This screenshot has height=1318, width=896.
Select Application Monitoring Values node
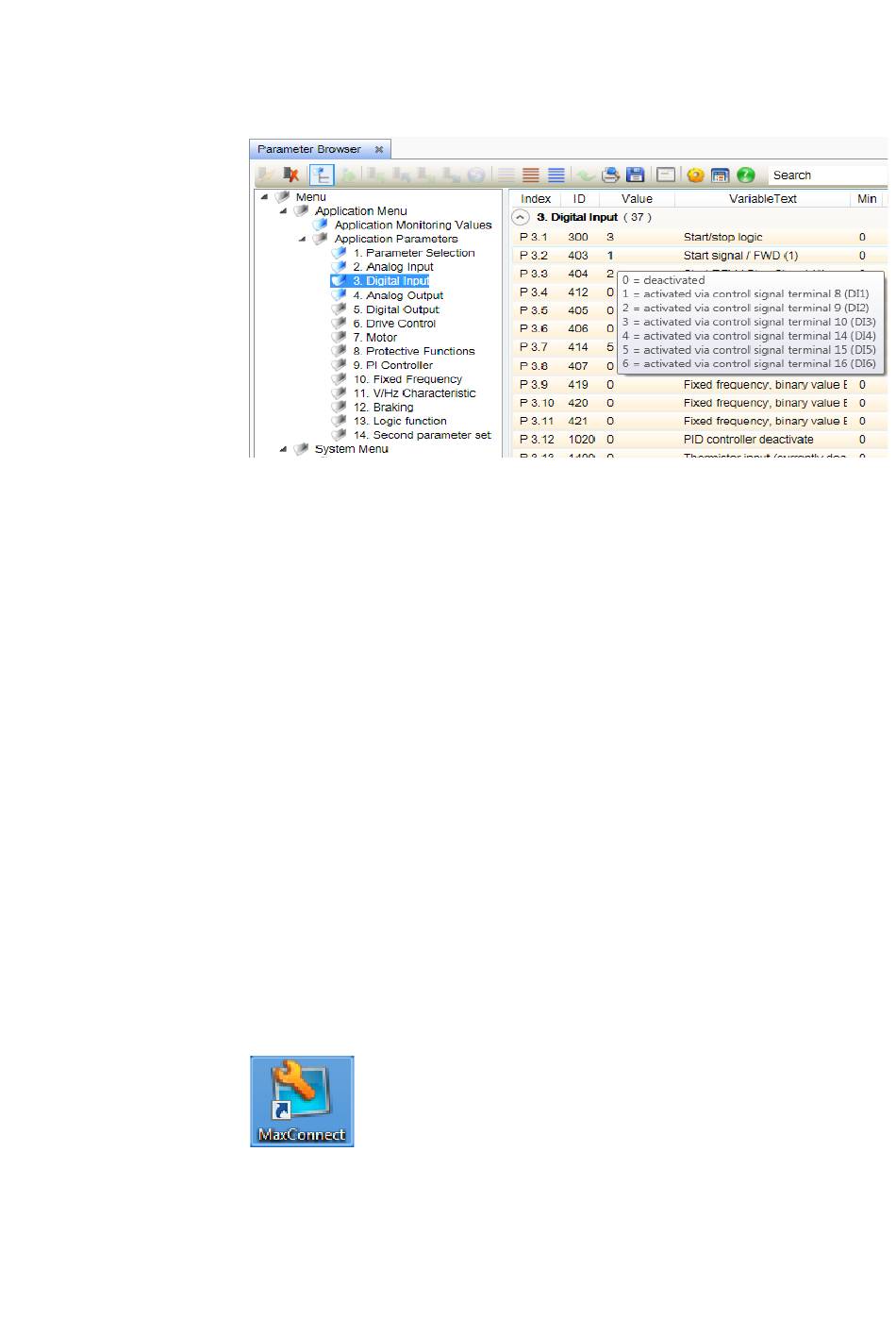pos(412,225)
